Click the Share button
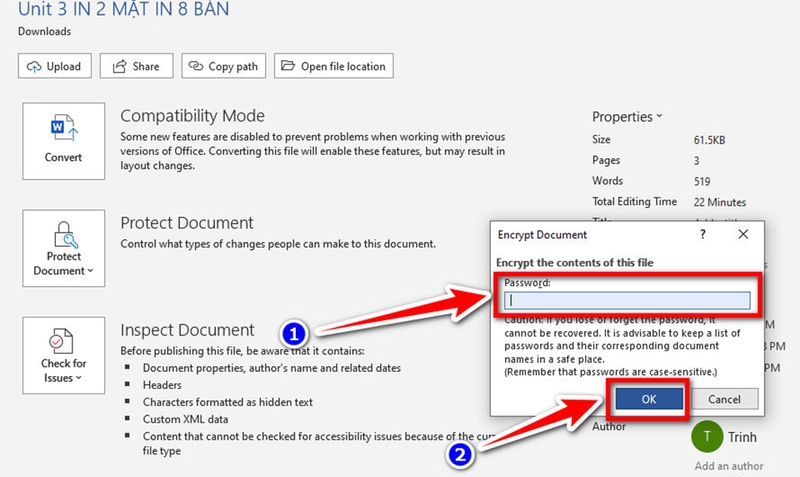800x477 pixels. 136,66
